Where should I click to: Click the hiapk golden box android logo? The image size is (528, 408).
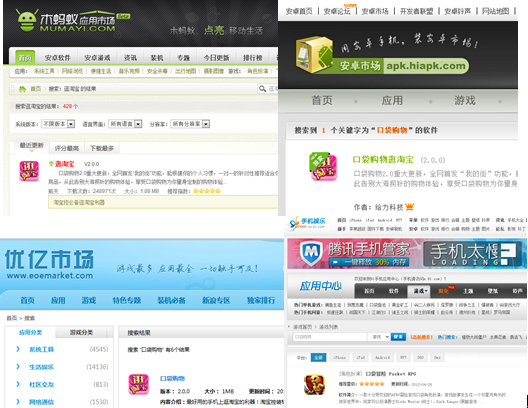click(315, 54)
